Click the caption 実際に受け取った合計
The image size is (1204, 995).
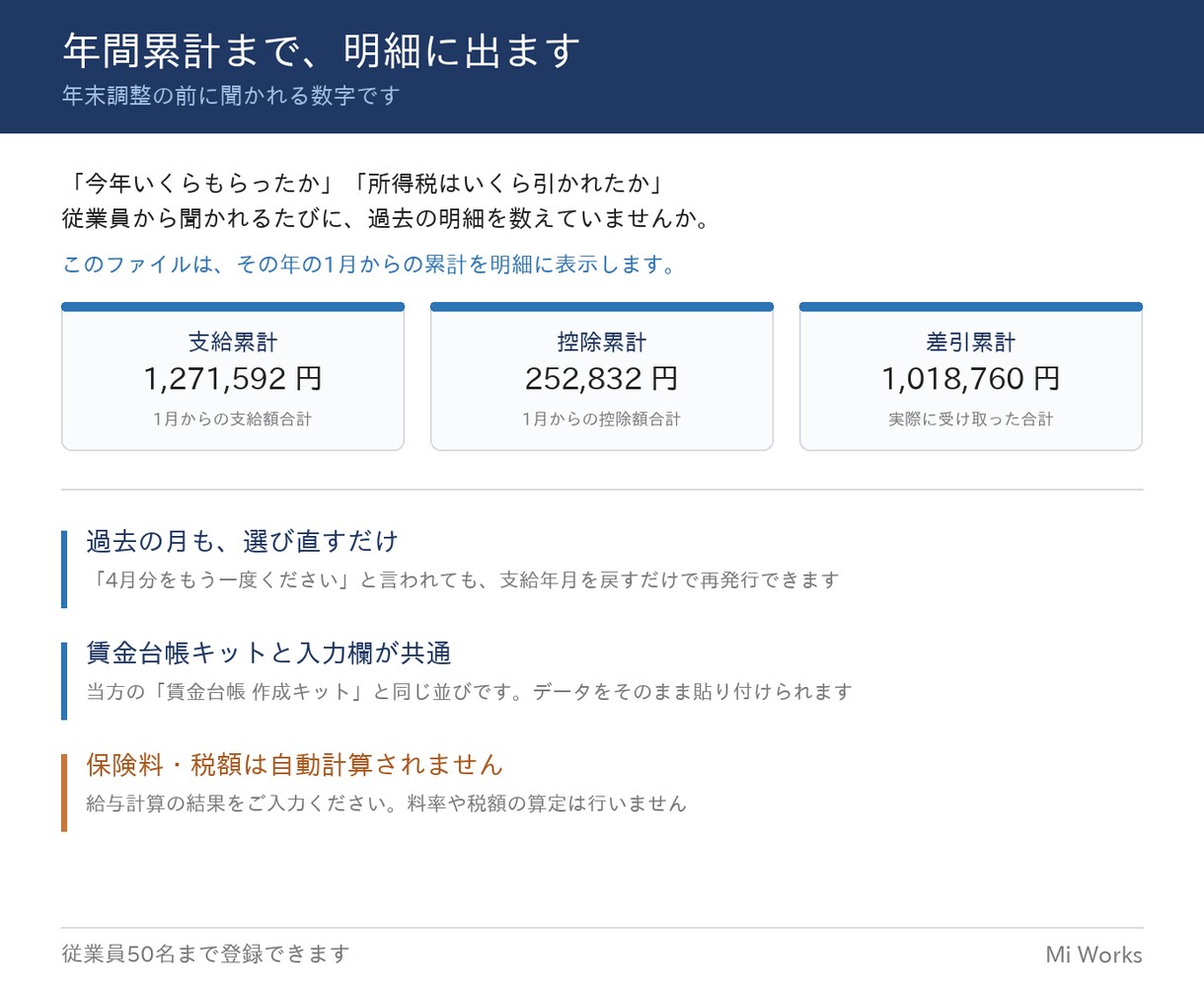971,420
